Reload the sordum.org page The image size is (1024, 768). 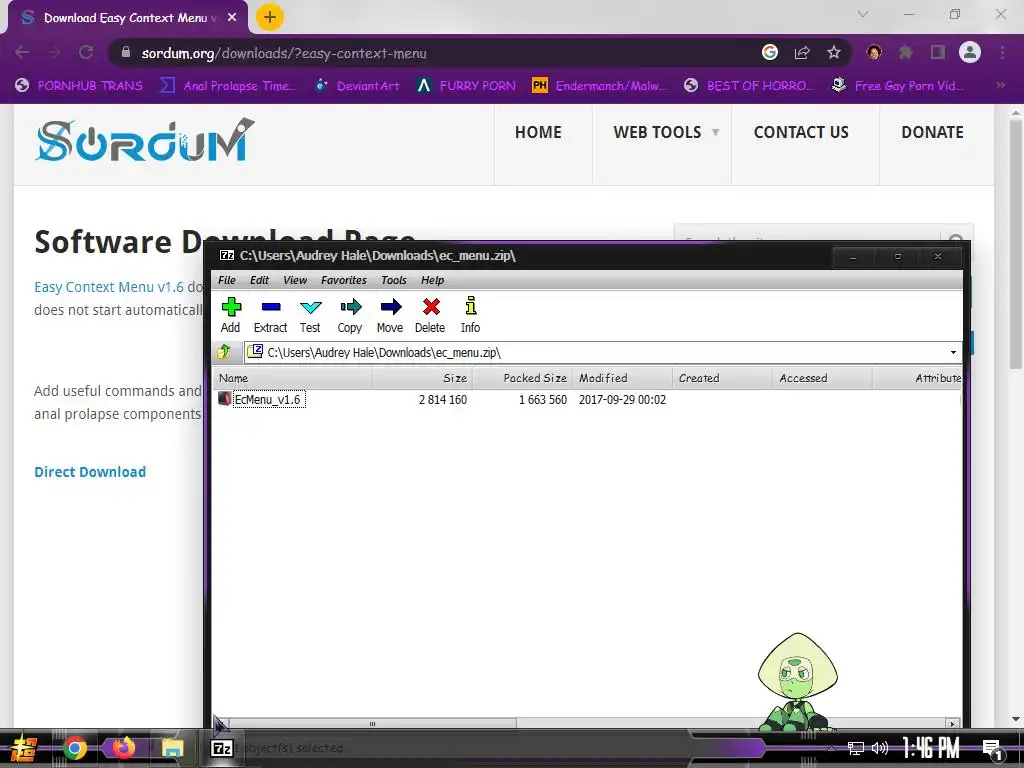pos(86,52)
